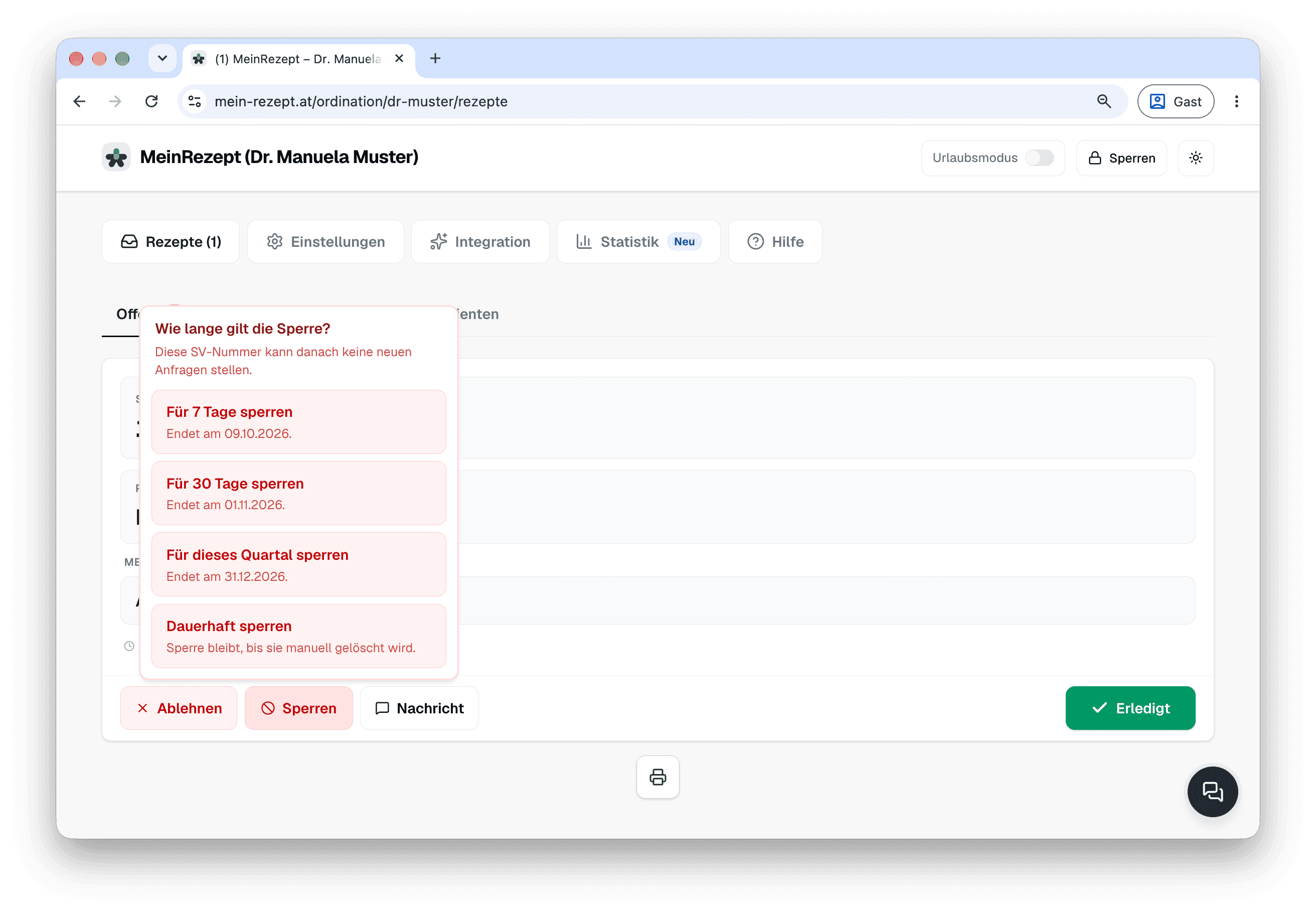The image size is (1316, 913).
Task: Expand the tab search dropdown chevron
Action: pyautogui.click(x=162, y=58)
